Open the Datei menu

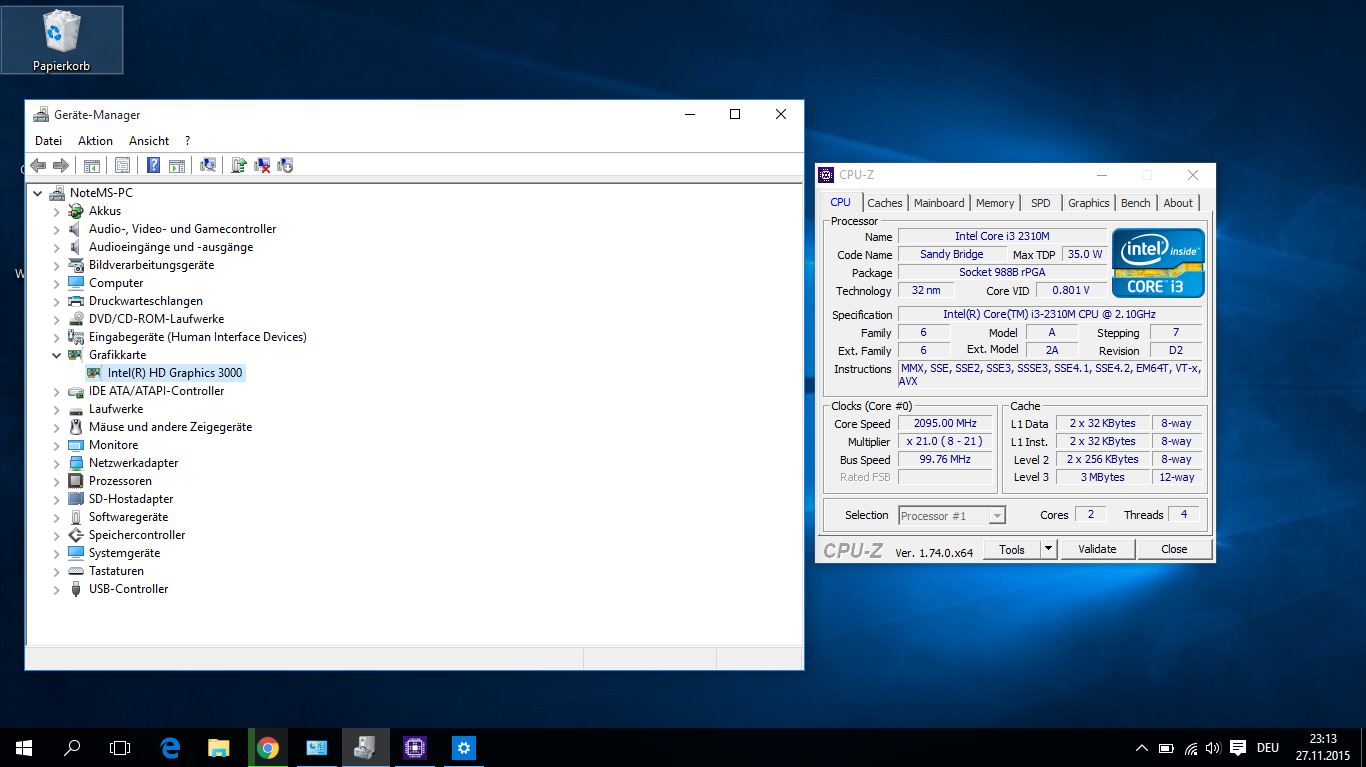(x=48, y=141)
